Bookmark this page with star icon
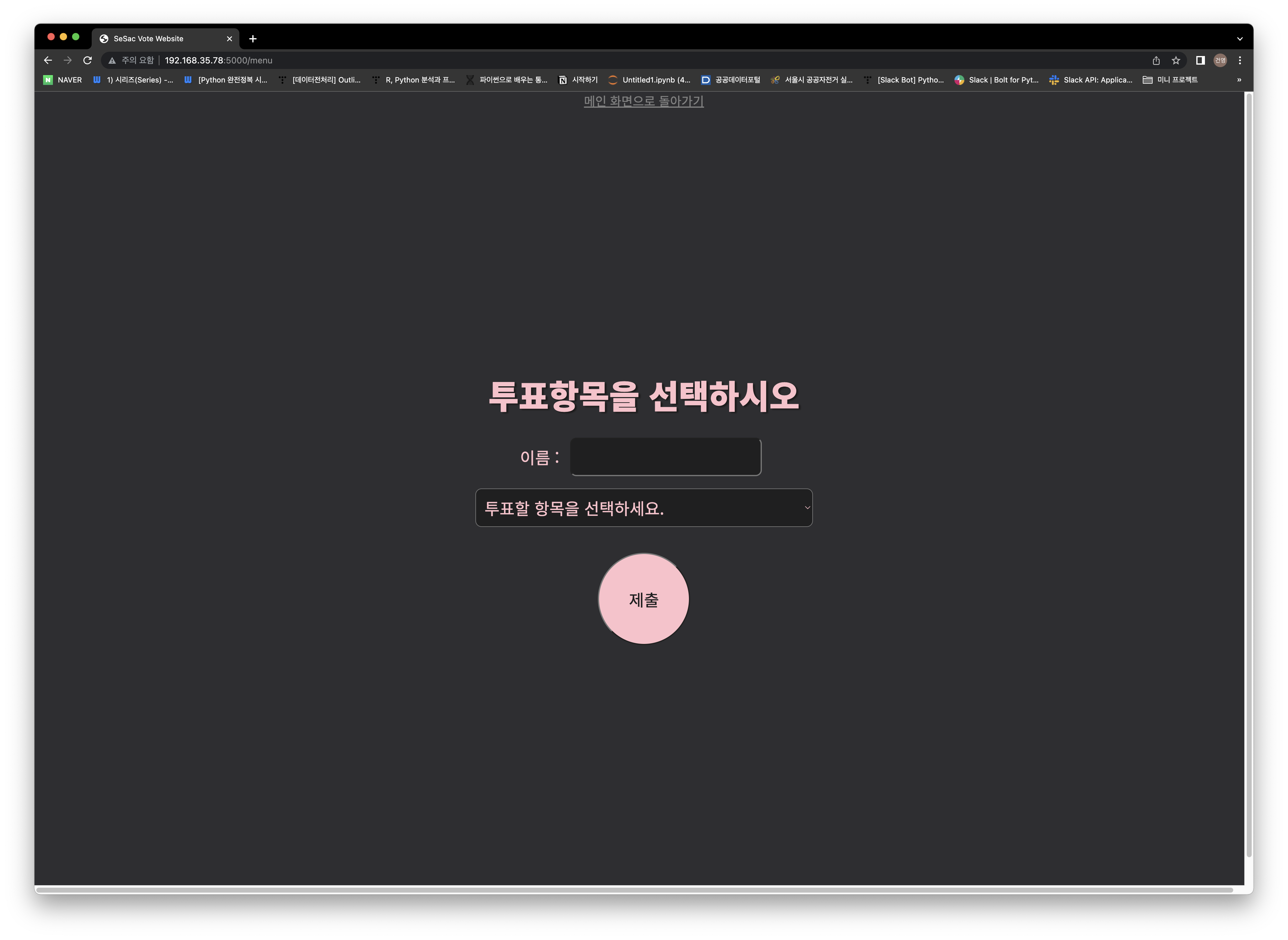 point(1176,60)
